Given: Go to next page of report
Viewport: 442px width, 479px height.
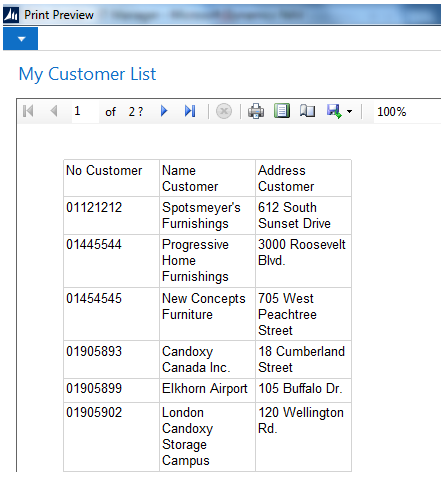Looking at the screenshot, I should tap(164, 111).
